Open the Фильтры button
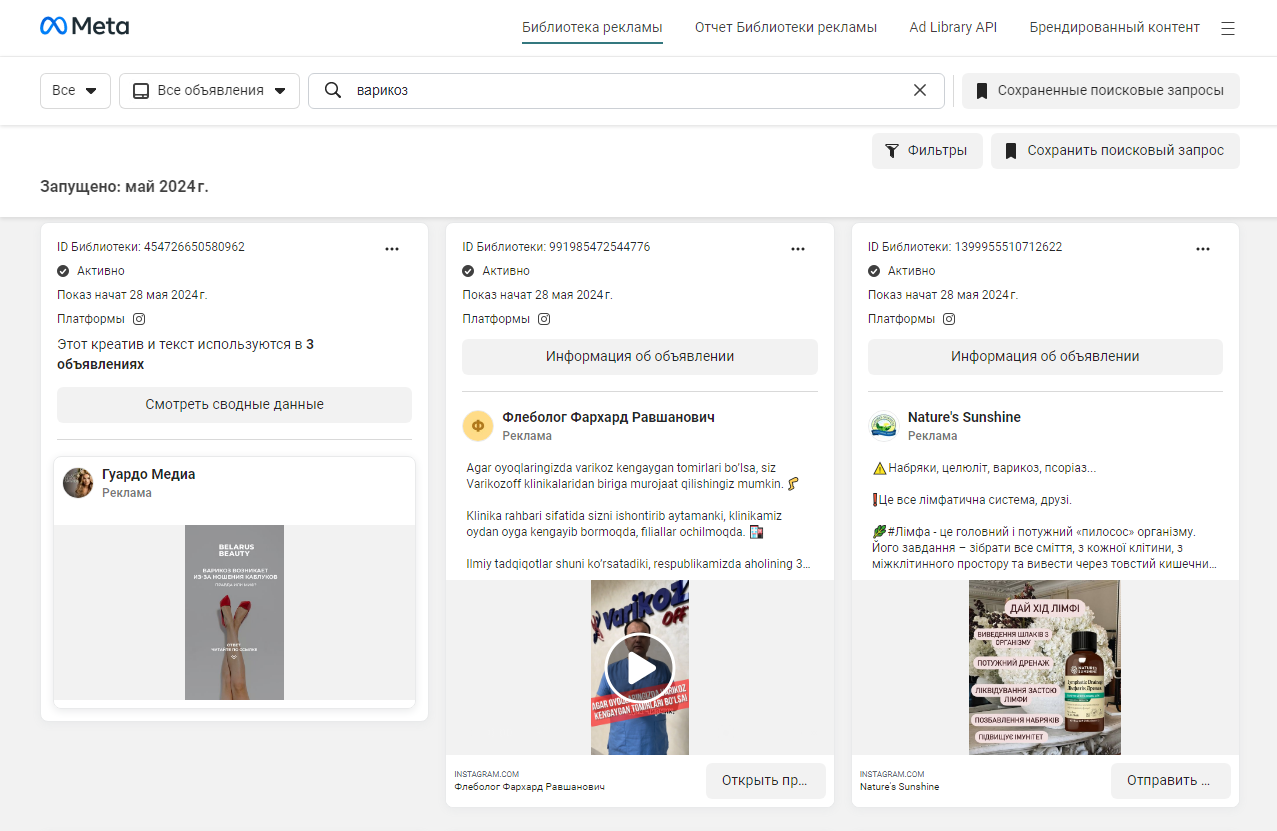This screenshot has height=831, width=1277. tap(927, 151)
